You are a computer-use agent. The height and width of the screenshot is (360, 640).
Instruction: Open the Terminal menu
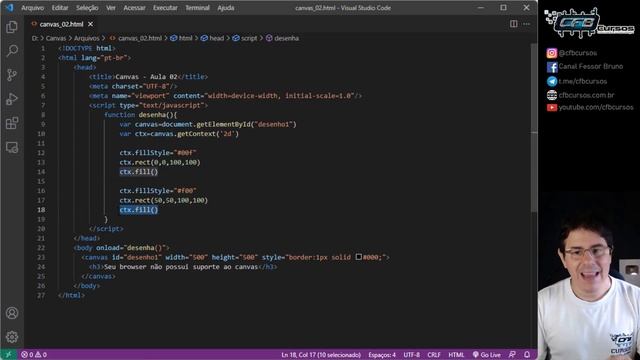coord(197,8)
